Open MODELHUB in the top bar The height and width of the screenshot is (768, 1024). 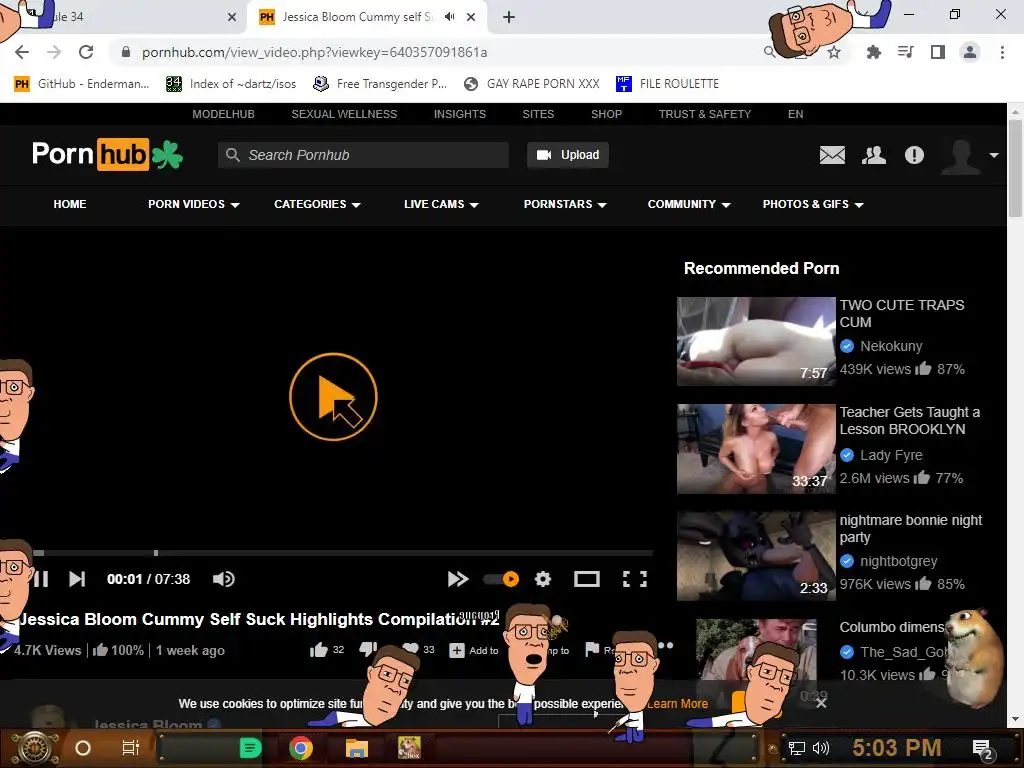223,114
